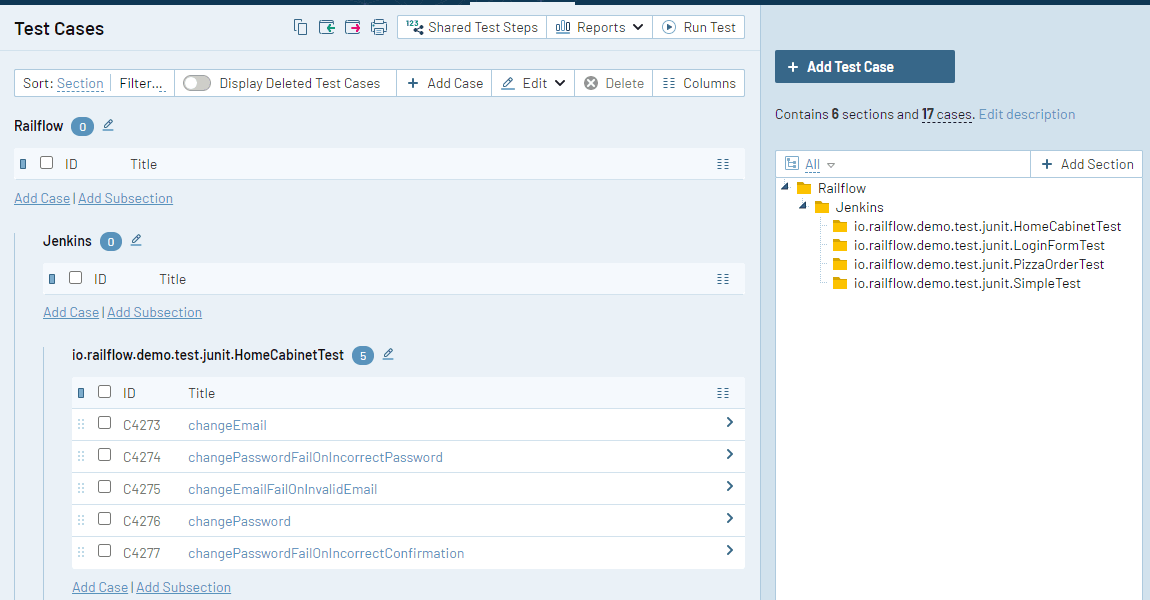Screen dimensions: 1150x600
Task: Click Add Subsection link under HomeCabinetTest section
Action: (x=183, y=588)
